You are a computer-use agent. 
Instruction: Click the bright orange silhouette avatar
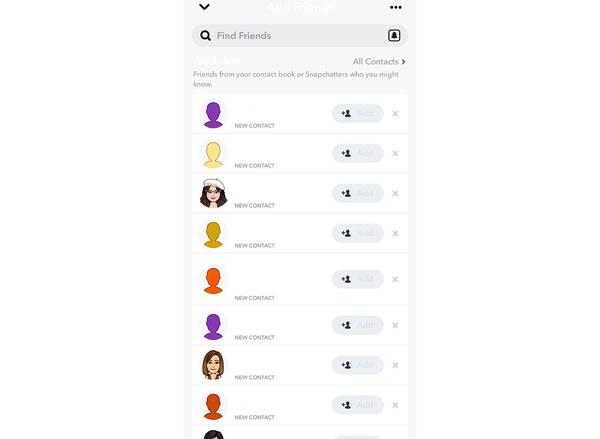[x=213, y=281]
